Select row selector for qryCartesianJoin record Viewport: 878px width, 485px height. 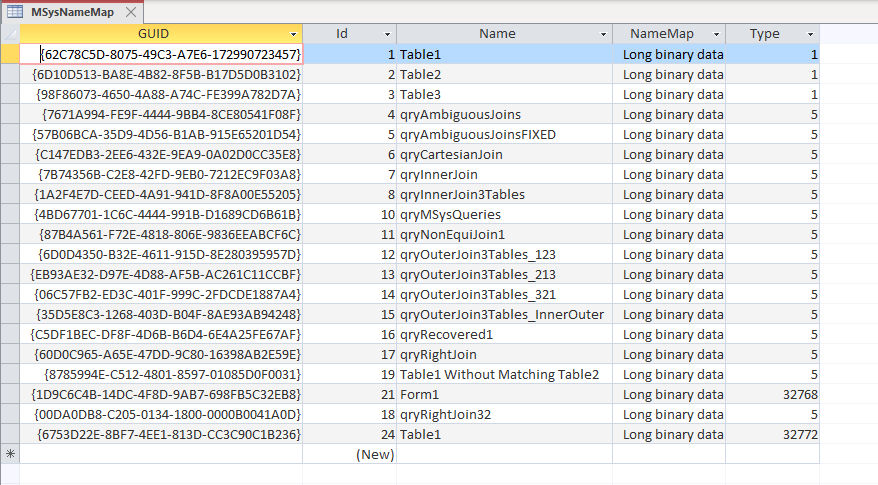click(x=10, y=155)
